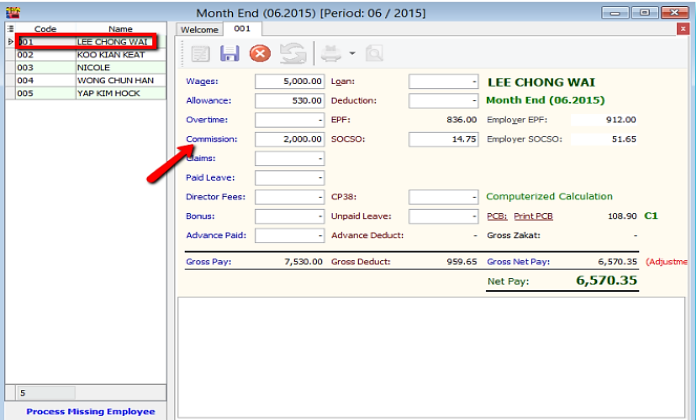Click the Refresh arrows toolbar icon
The width and height of the screenshot is (697, 420).
point(291,55)
